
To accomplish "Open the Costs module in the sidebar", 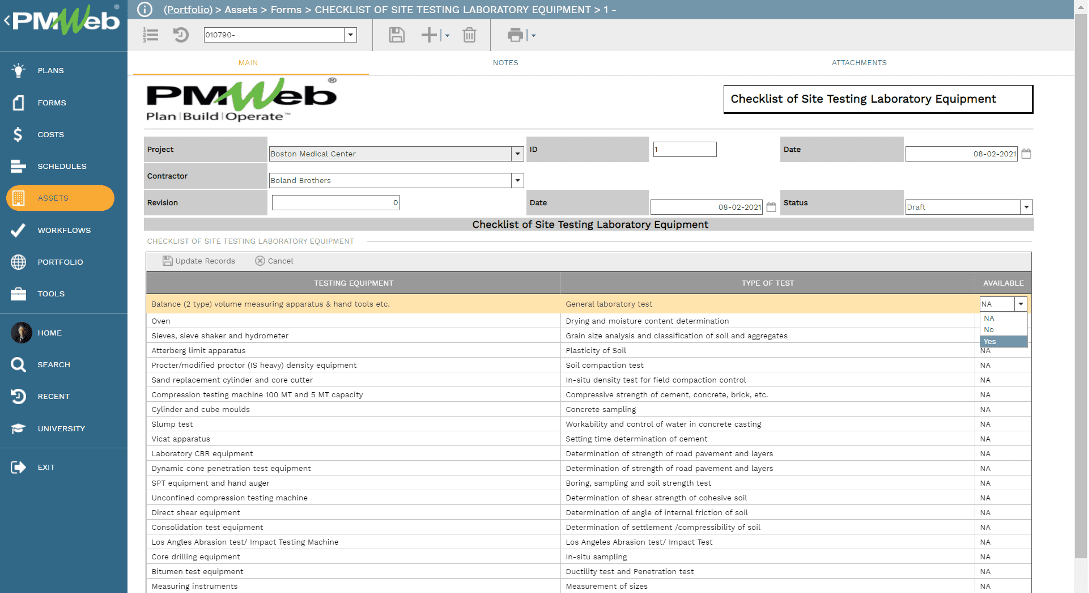I will (50, 134).
